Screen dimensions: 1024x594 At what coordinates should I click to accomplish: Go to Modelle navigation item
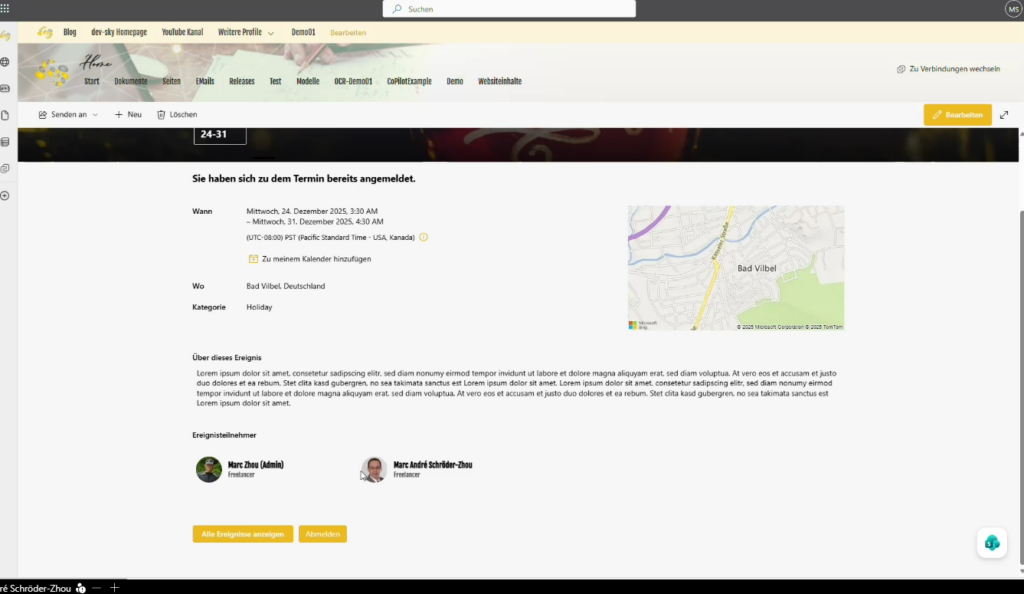[308, 82]
